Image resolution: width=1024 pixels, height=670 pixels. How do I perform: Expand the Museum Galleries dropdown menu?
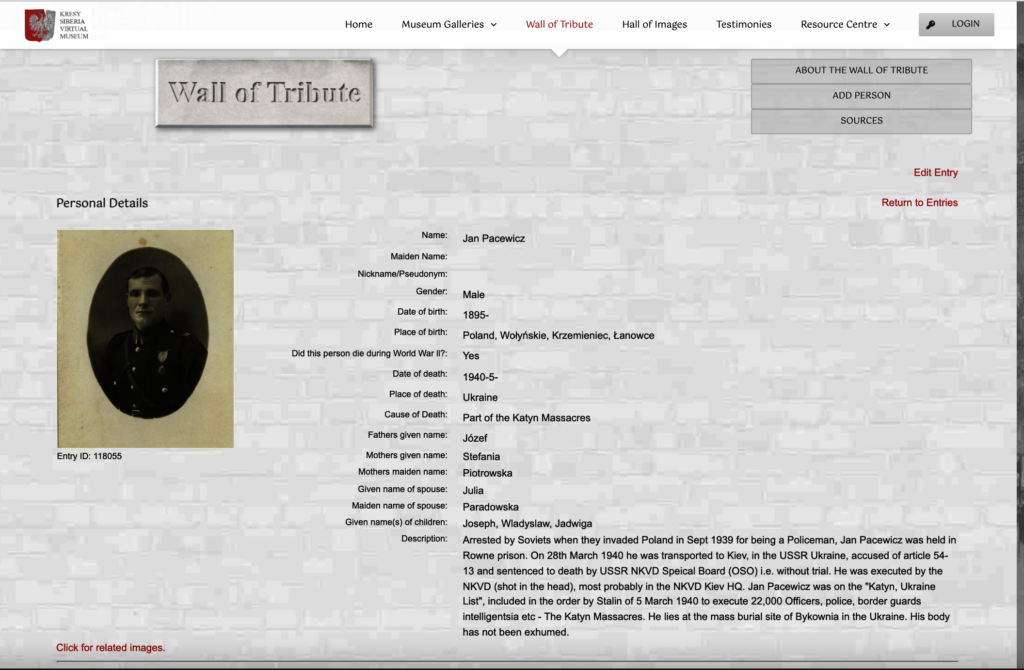pyautogui.click(x=448, y=25)
